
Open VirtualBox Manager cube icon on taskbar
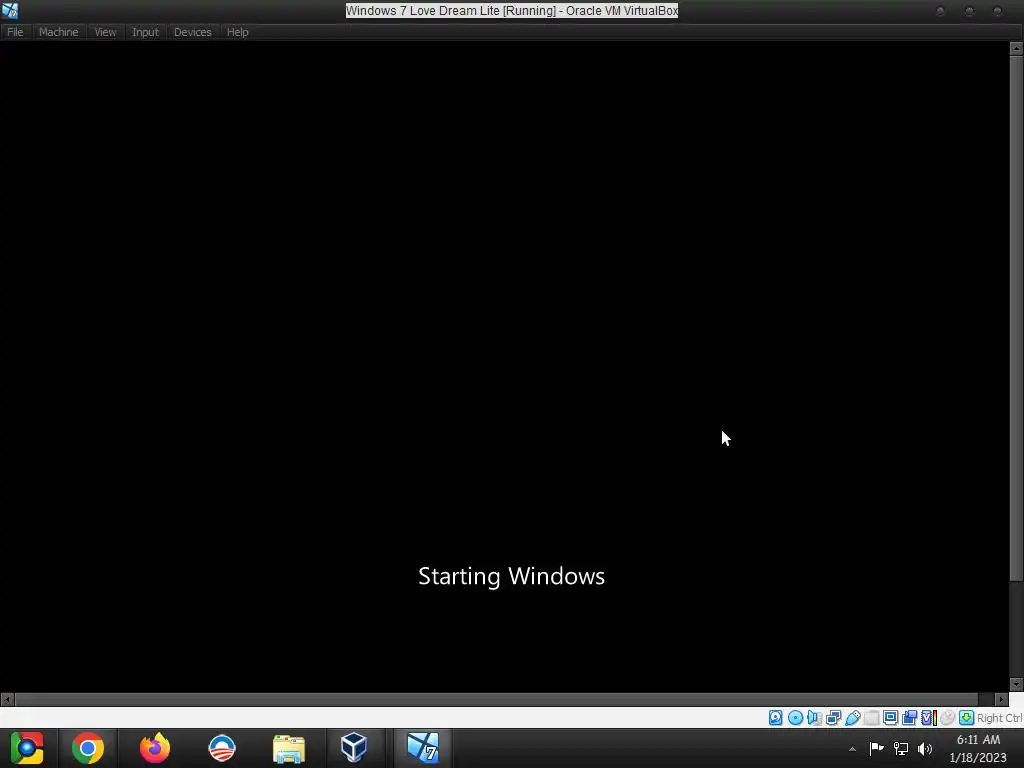click(354, 748)
